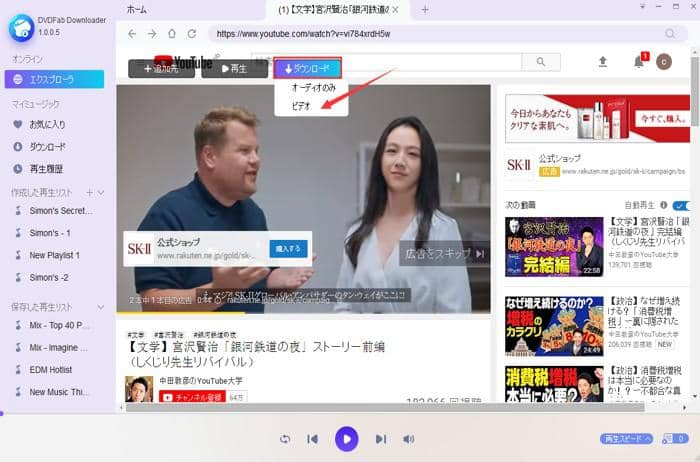The image size is (700, 462).
Task: Click the YouTube search magnifier button
Action: 541,62
